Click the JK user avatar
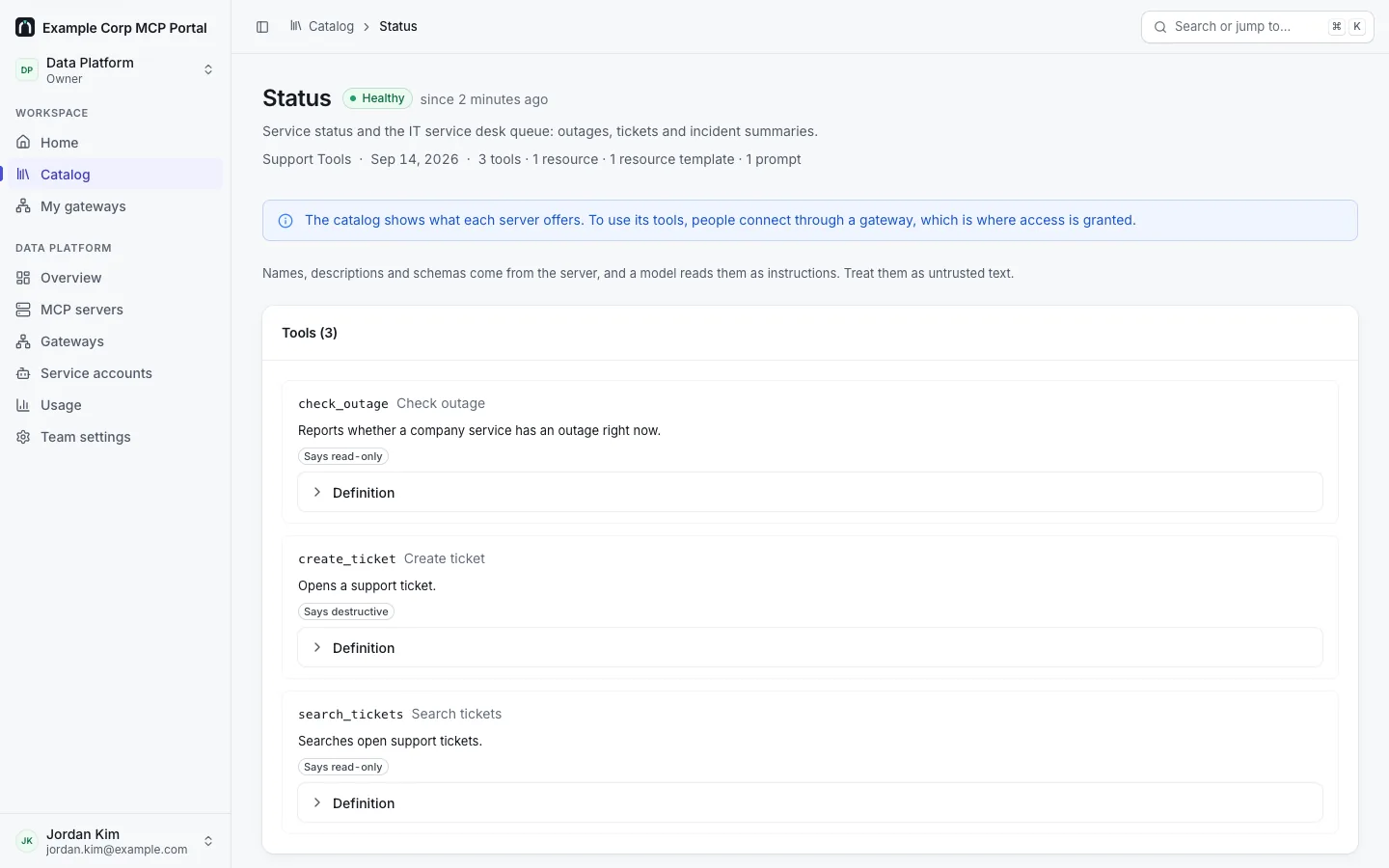Image resolution: width=1389 pixels, height=868 pixels. [27, 841]
